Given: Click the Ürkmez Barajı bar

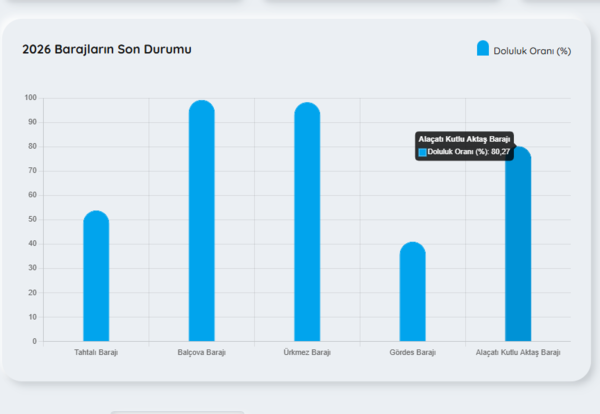Looking at the screenshot, I should (x=307, y=223).
